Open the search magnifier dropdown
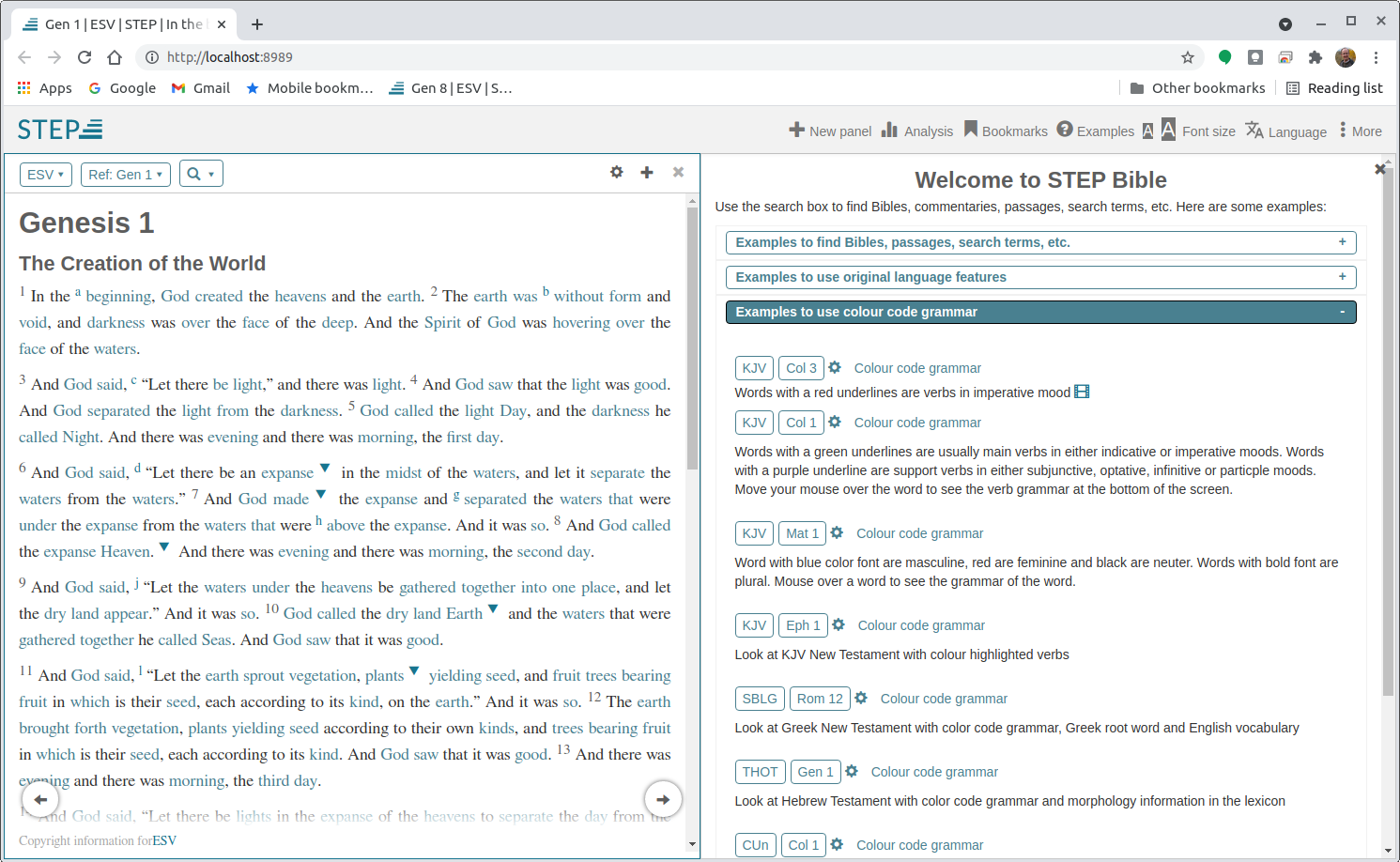Image resolution: width=1400 pixels, height=862 pixels. (201, 175)
